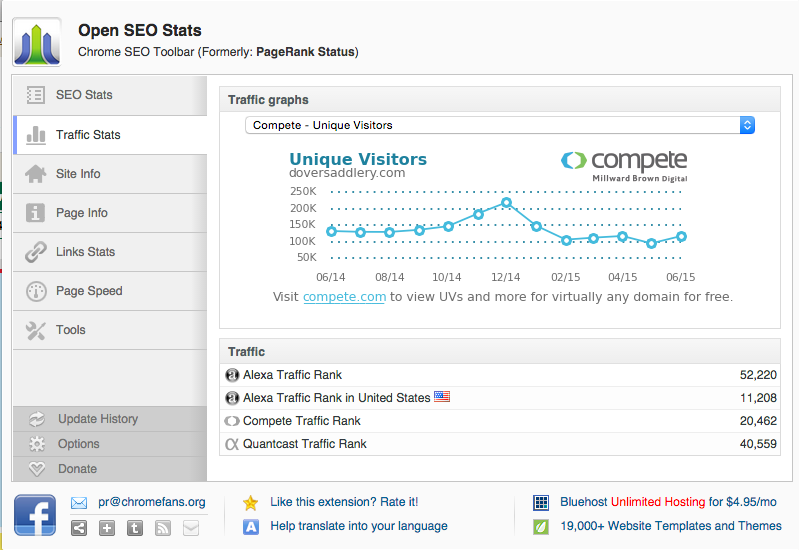
Task: Click the Traffic graphs section header
Action: click(500, 100)
